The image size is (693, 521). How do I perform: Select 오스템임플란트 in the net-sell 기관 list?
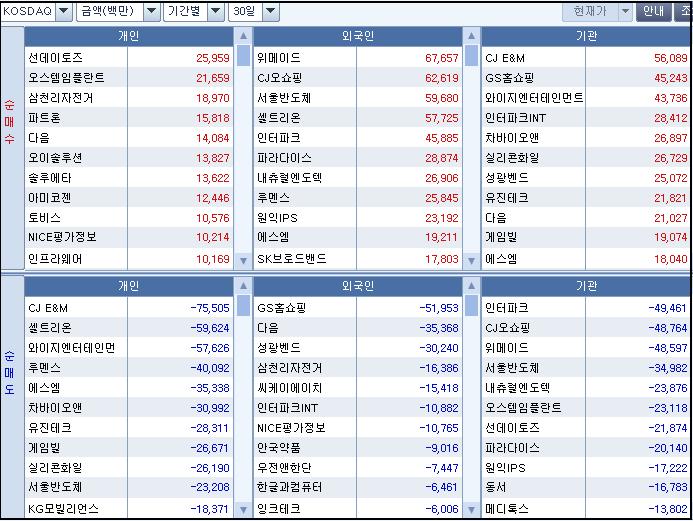(523, 407)
